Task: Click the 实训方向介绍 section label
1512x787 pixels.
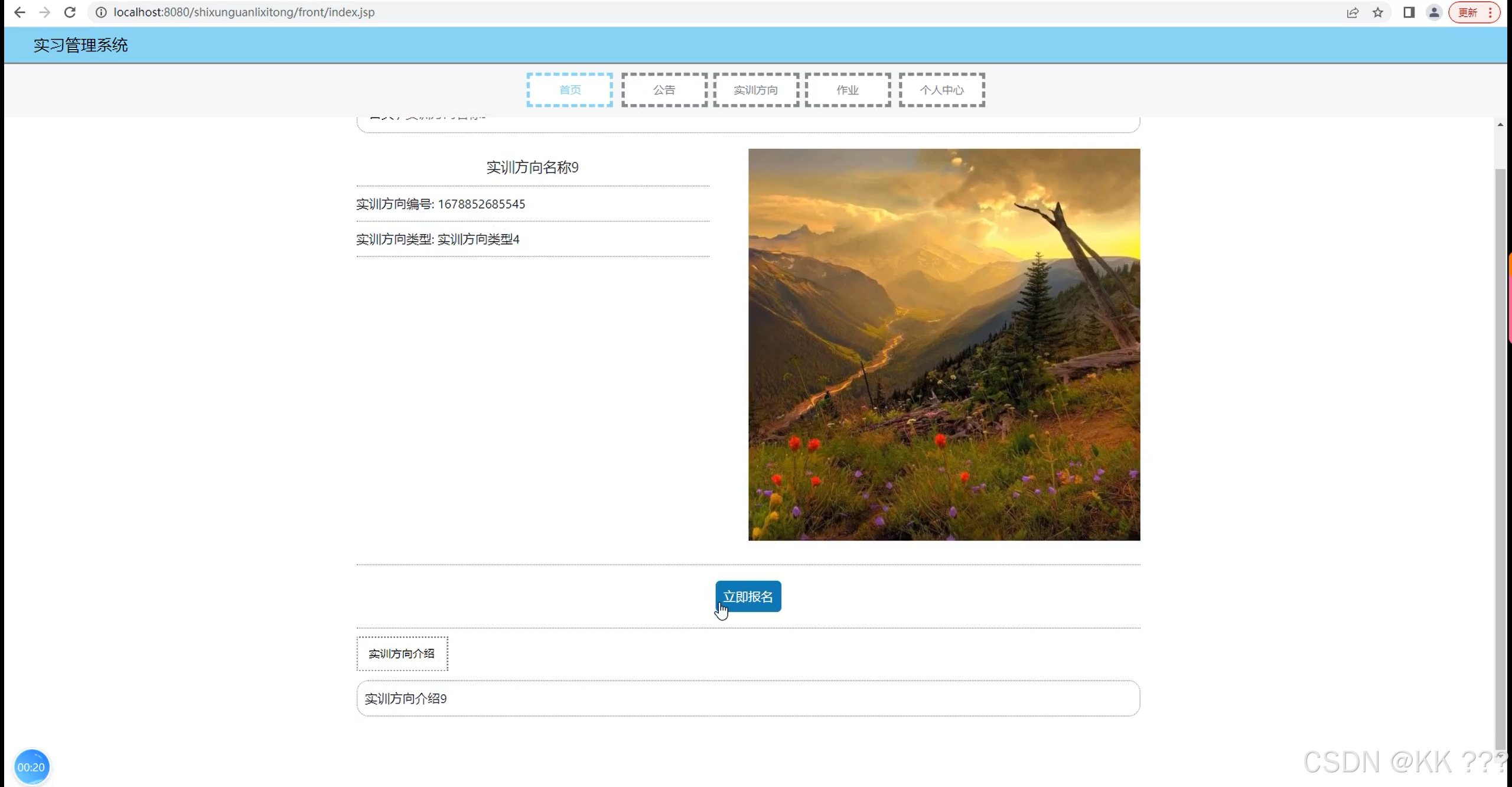Action: [x=402, y=653]
